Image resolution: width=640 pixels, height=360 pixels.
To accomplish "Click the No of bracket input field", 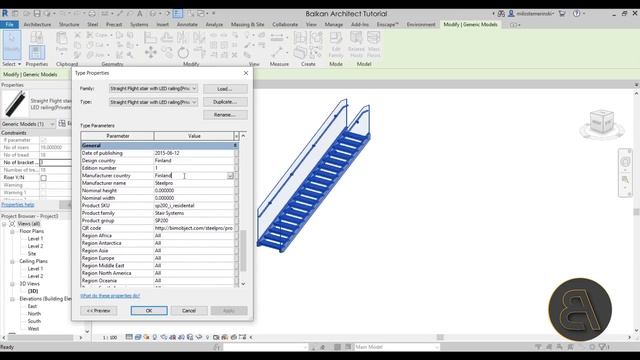I will [55, 162].
